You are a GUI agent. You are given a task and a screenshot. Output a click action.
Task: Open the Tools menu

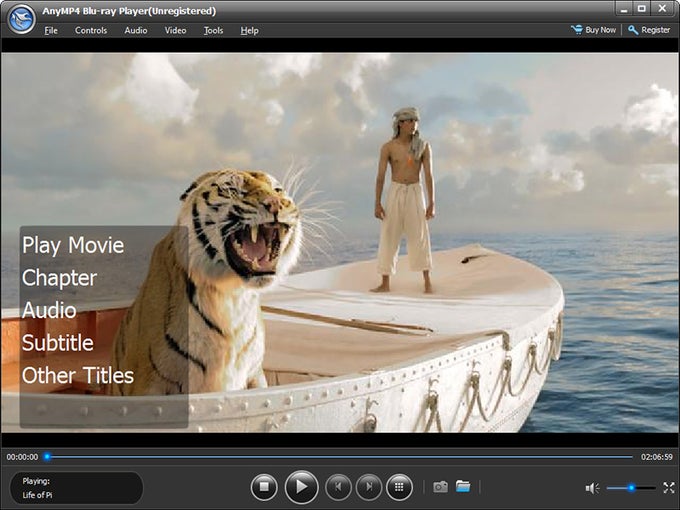pos(213,30)
